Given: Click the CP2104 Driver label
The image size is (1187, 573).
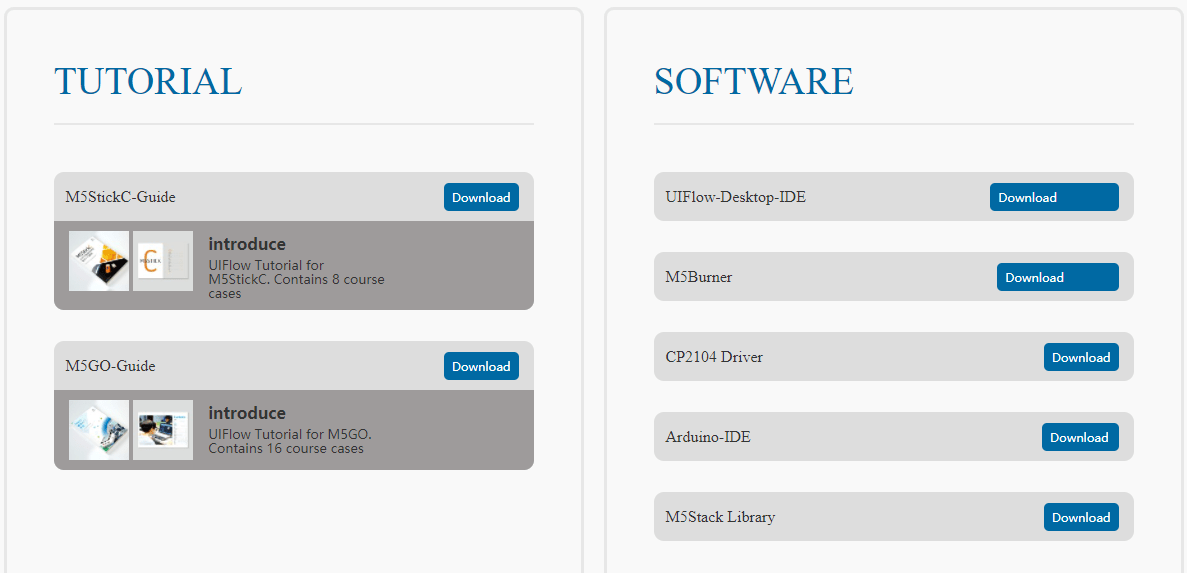Looking at the screenshot, I should (714, 357).
